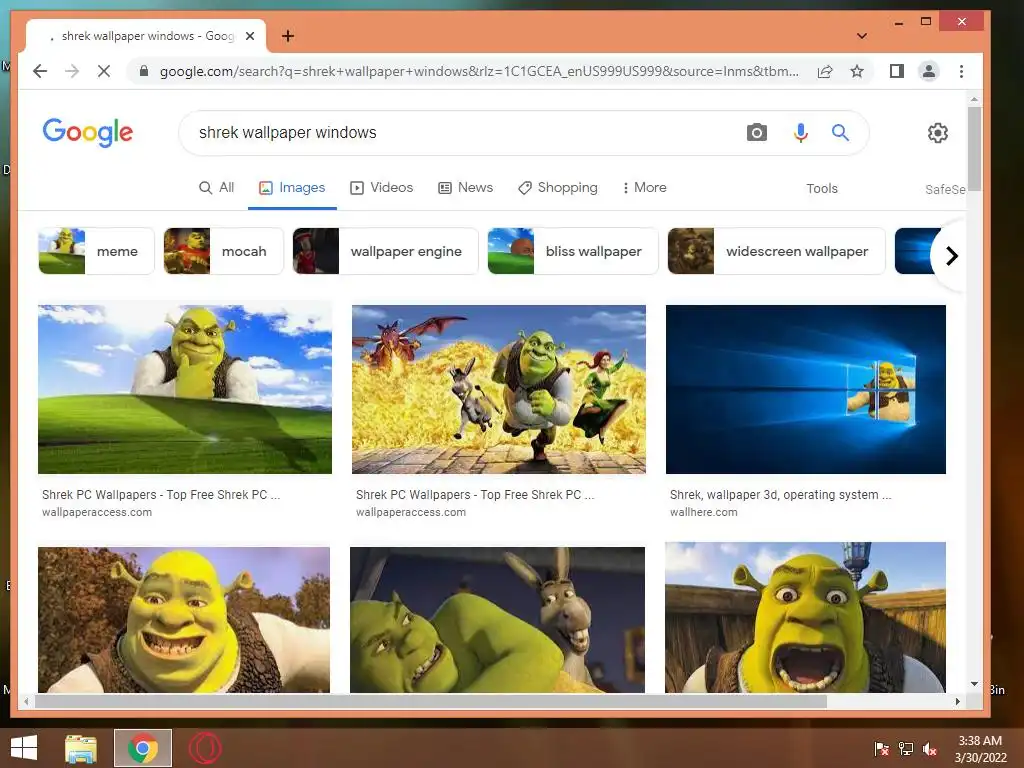Switch to the Videos tab
Viewport: 1024px width, 768px height.
(381, 187)
